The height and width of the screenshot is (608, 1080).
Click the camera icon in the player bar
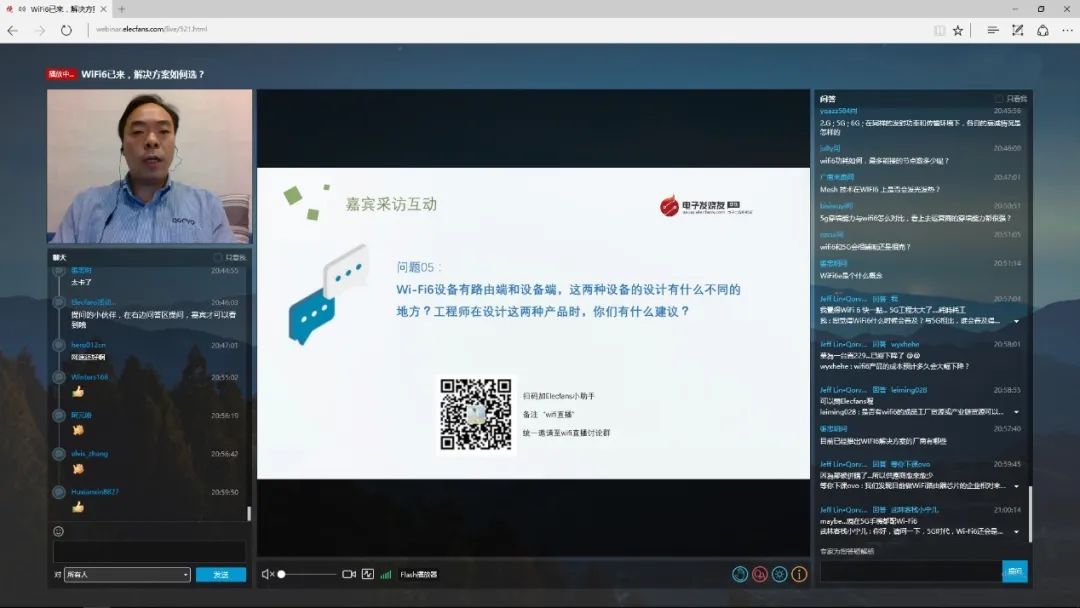pos(347,574)
